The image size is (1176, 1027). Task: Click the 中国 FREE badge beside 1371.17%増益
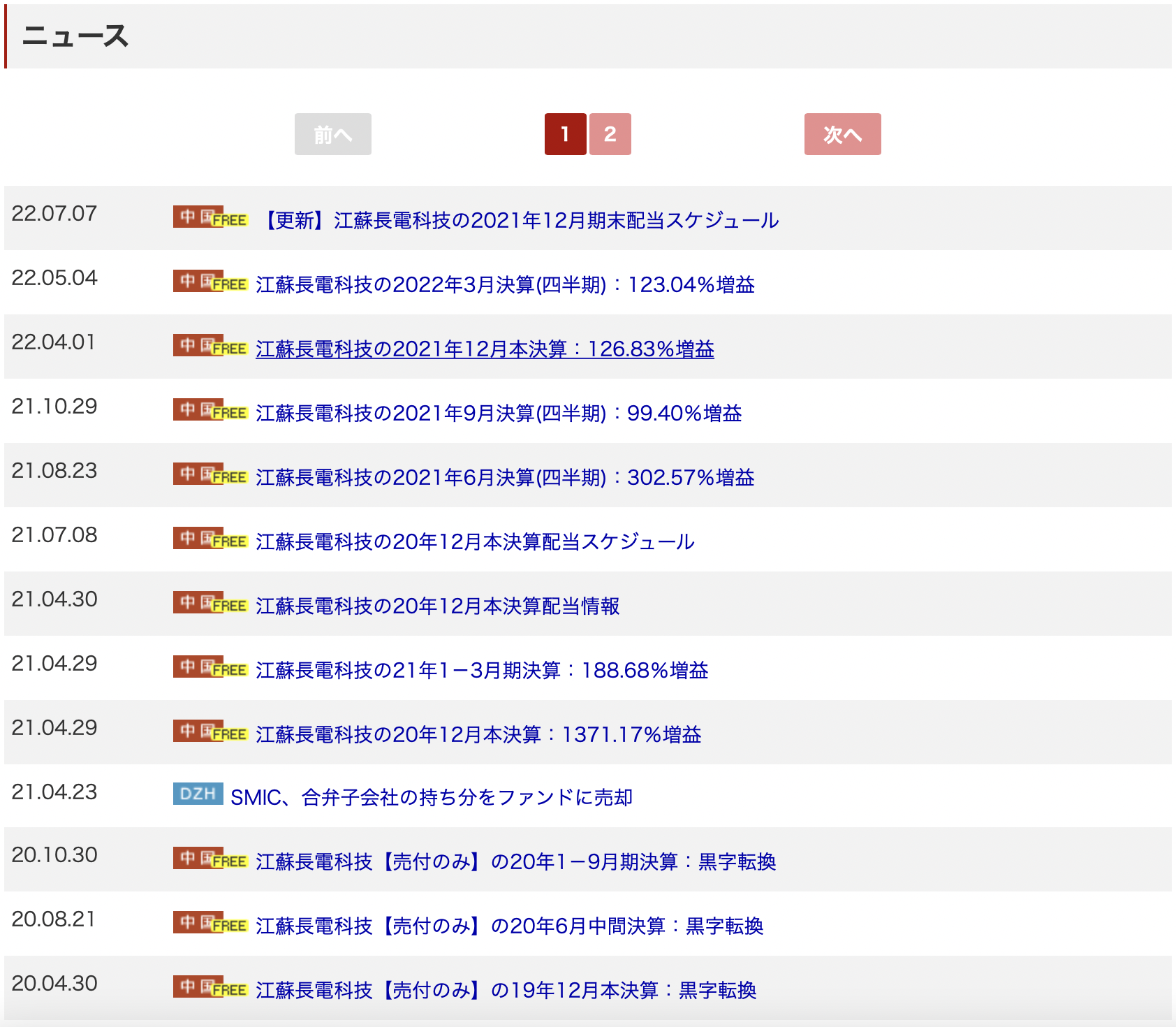210,731
